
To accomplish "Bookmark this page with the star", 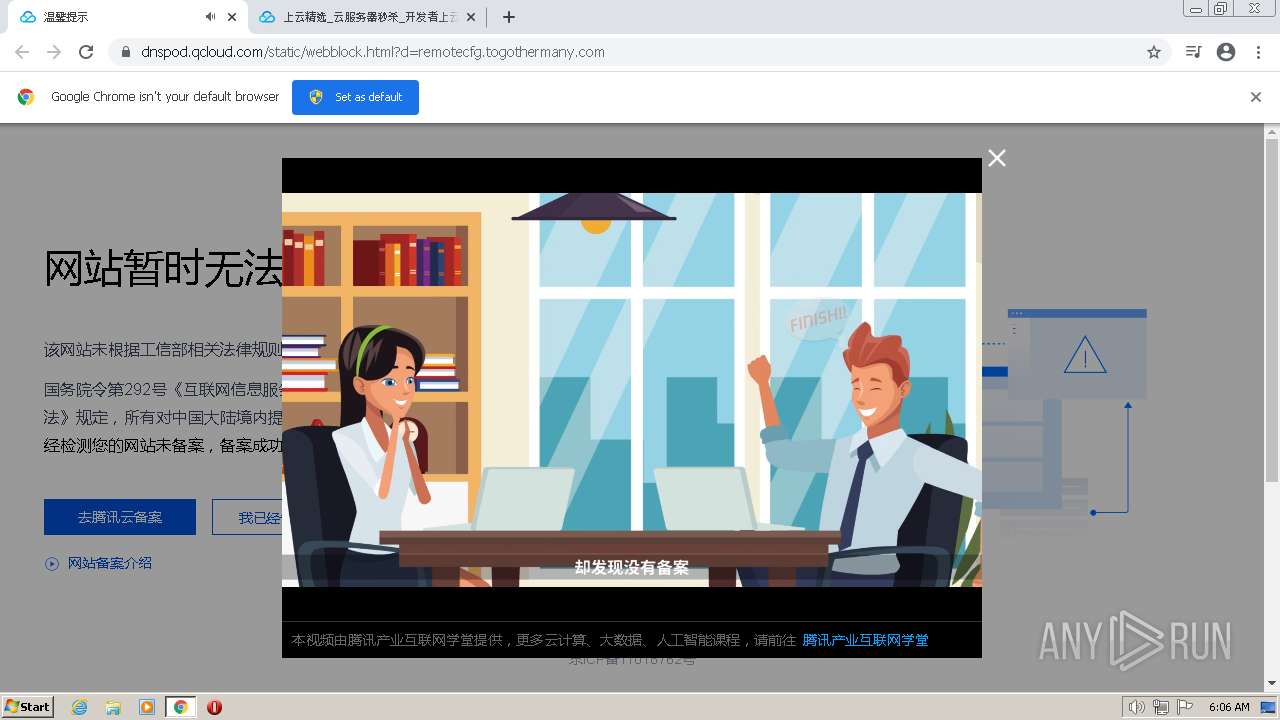I will [1154, 52].
